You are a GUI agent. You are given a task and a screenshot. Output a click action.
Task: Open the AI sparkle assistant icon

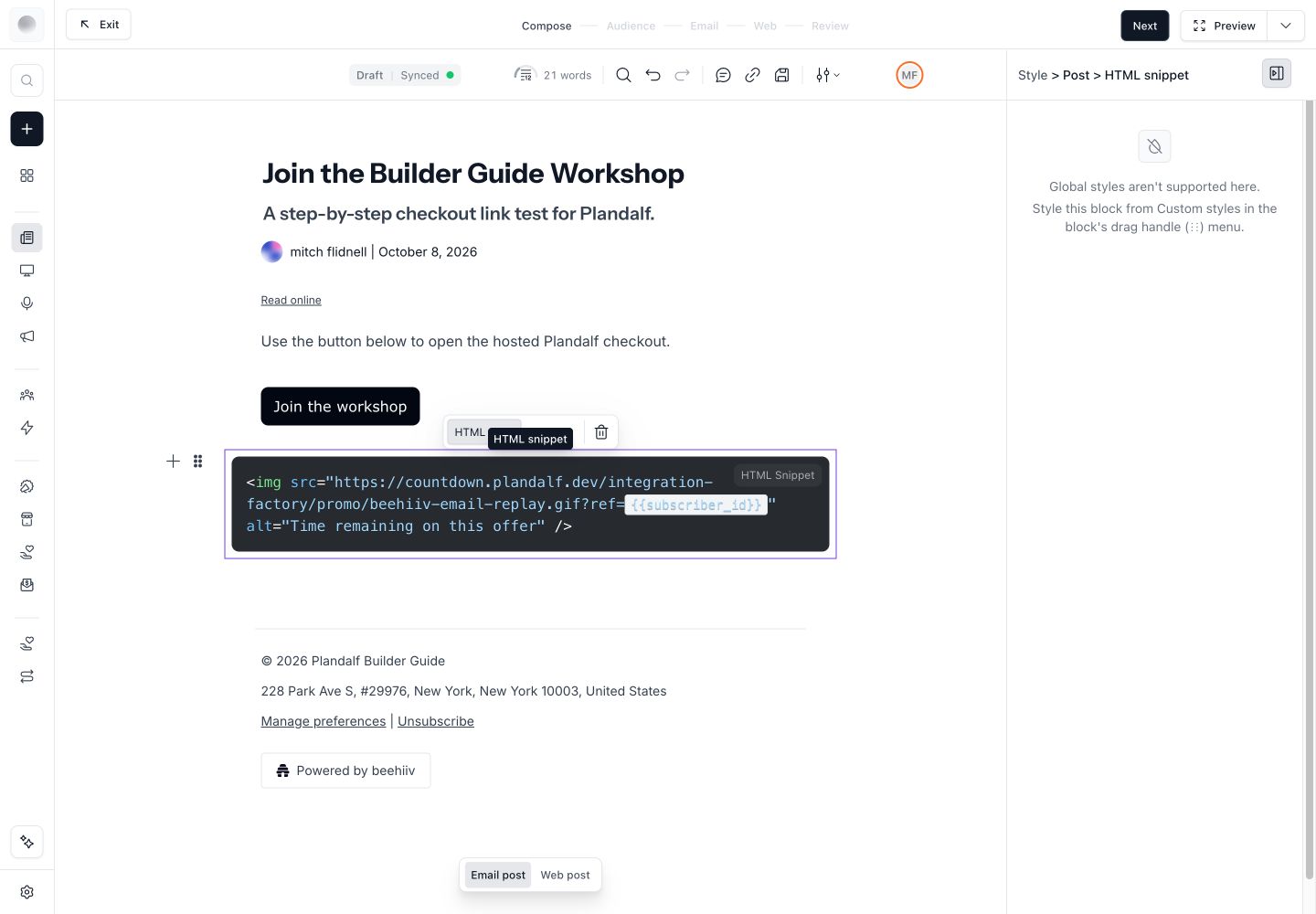(x=27, y=842)
